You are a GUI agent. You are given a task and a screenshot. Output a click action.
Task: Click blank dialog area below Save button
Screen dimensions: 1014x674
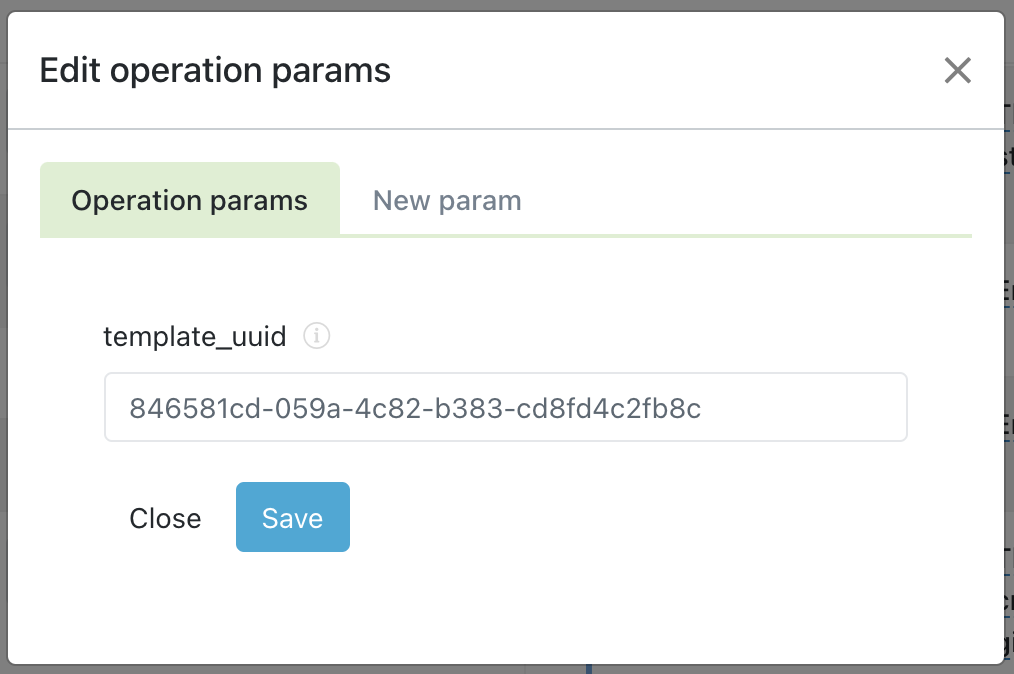[506, 608]
